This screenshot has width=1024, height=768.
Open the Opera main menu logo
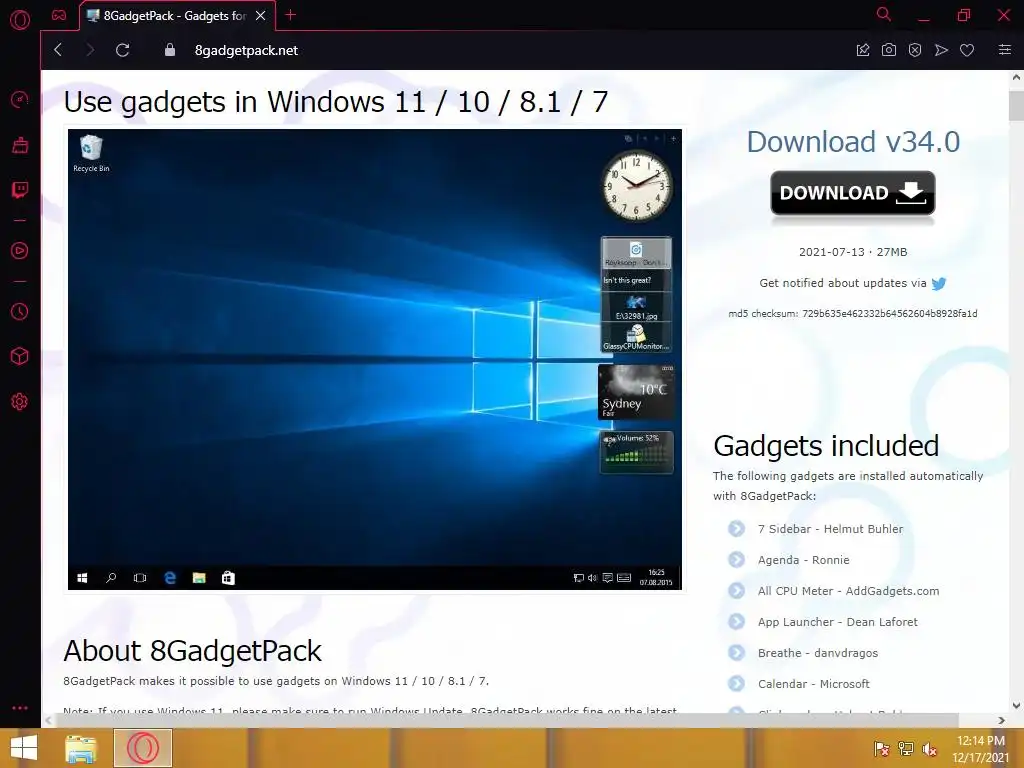click(20, 20)
